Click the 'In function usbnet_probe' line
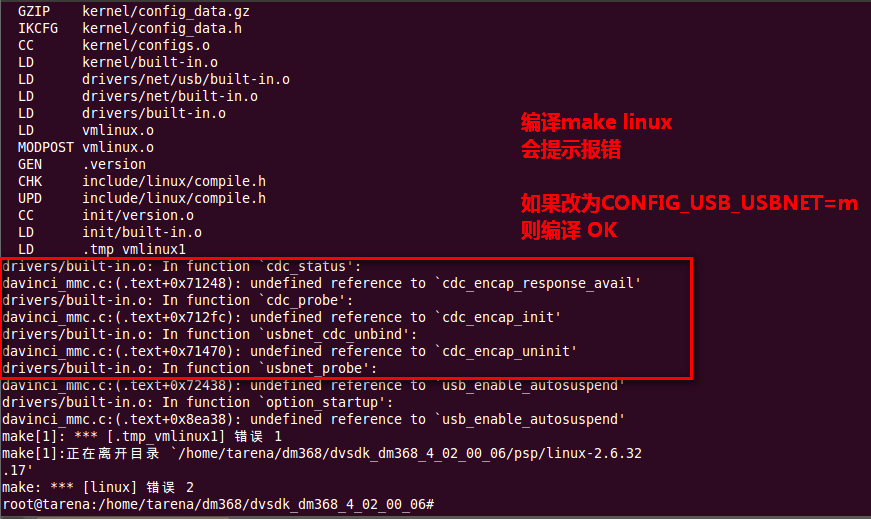Screen dimensions: 871x519 189,368
